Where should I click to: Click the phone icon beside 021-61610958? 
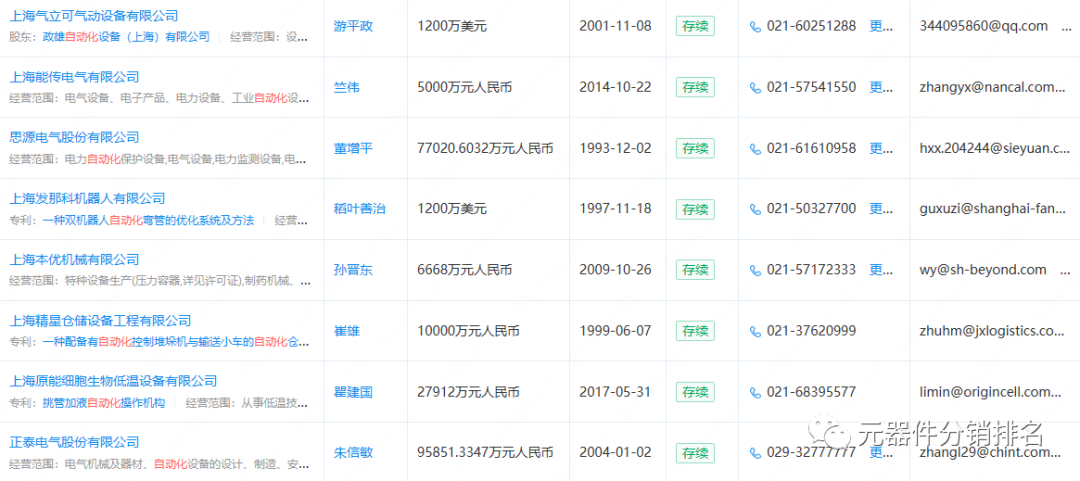(756, 149)
